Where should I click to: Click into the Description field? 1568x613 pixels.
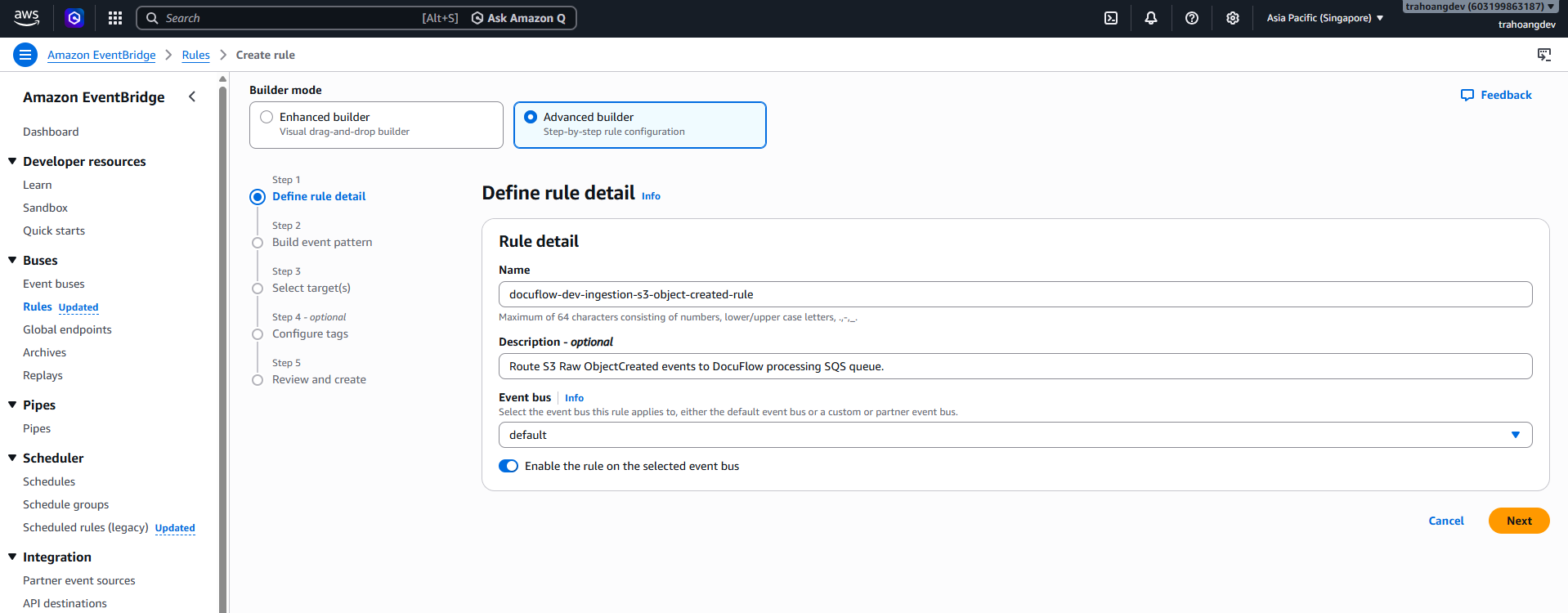[x=1015, y=366]
